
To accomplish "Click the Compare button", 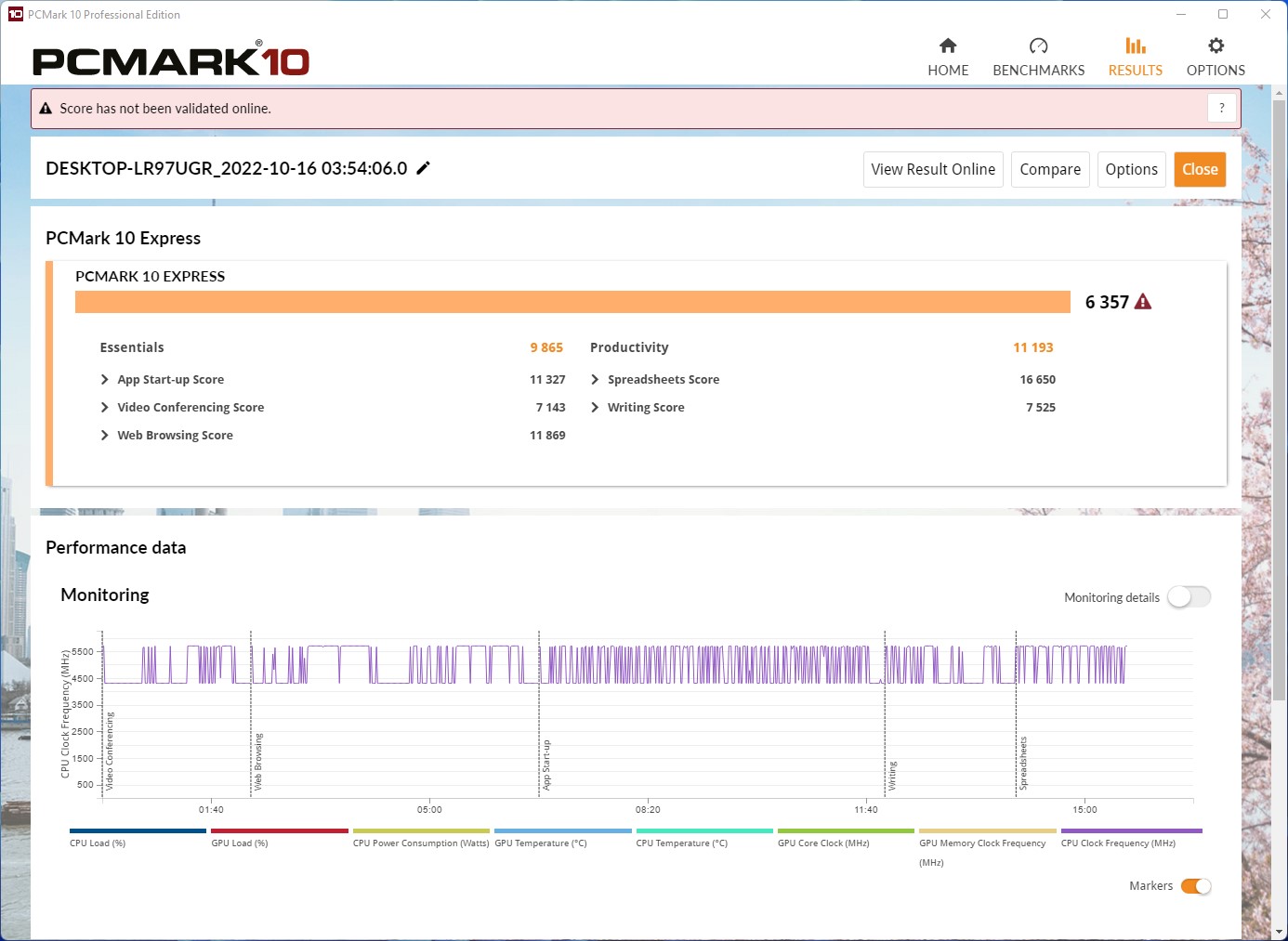I will tap(1049, 169).
